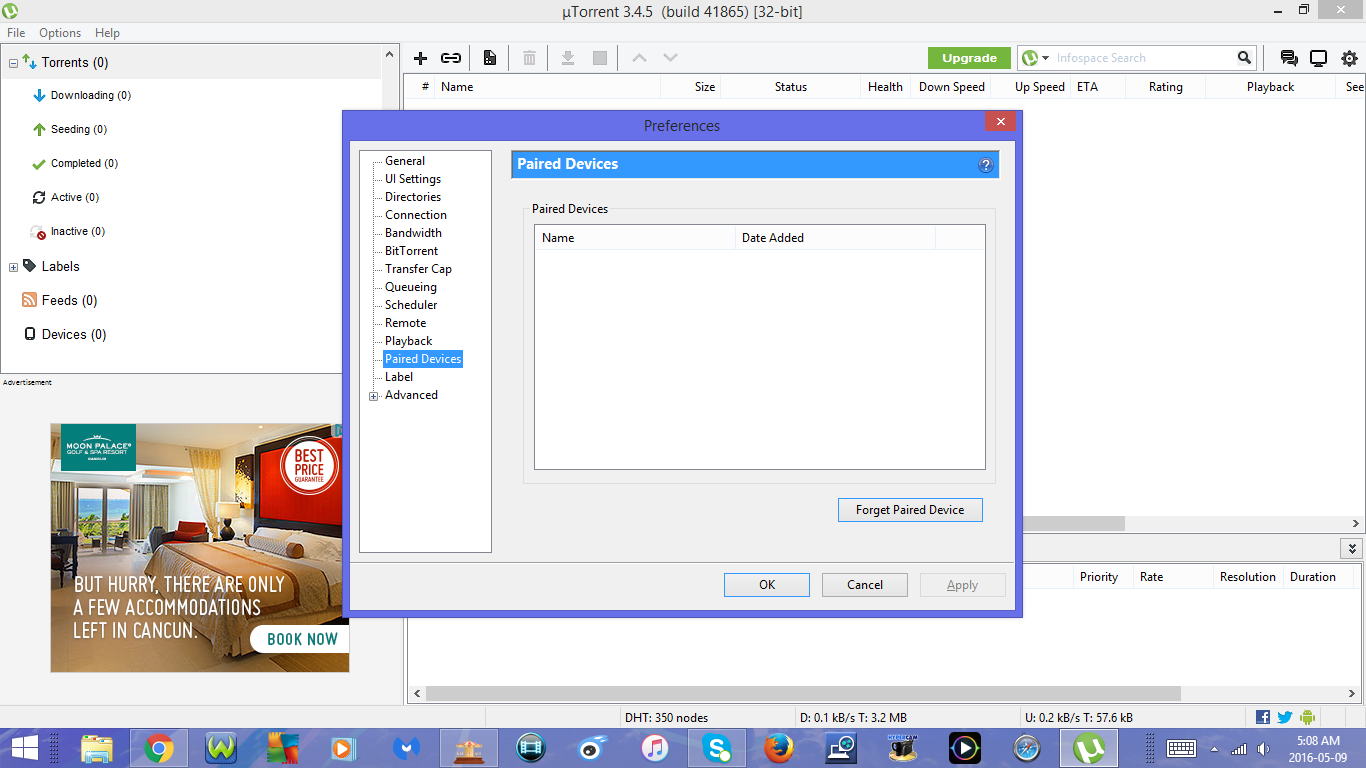The width and height of the screenshot is (1366, 768).
Task: Open Safari compass icon on taskbar
Action: pos(1026,748)
